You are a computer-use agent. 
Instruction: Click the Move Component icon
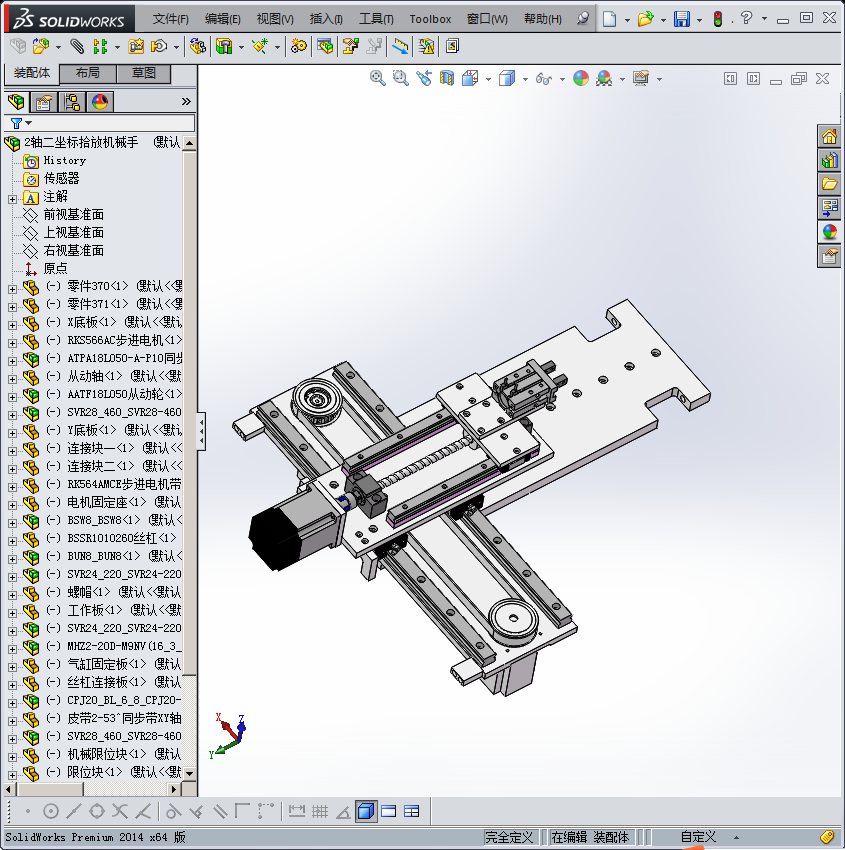coord(159,47)
